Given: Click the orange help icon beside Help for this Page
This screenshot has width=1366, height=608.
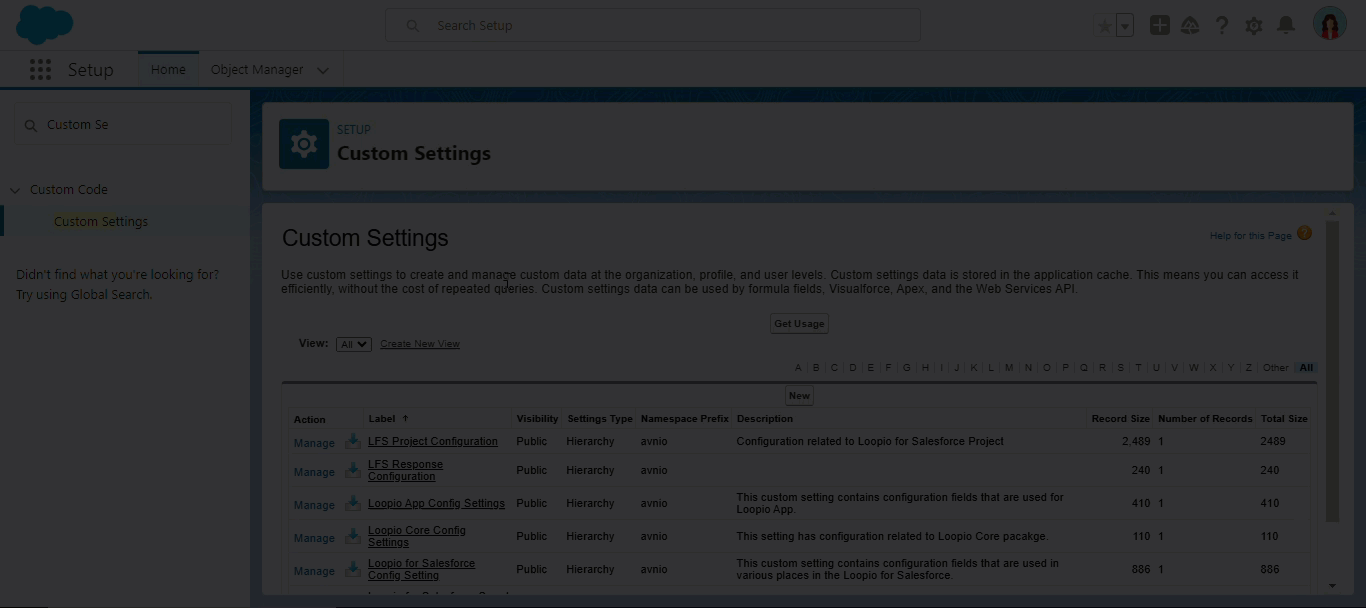Looking at the screenshot, I should click(x=1304, y=233).
